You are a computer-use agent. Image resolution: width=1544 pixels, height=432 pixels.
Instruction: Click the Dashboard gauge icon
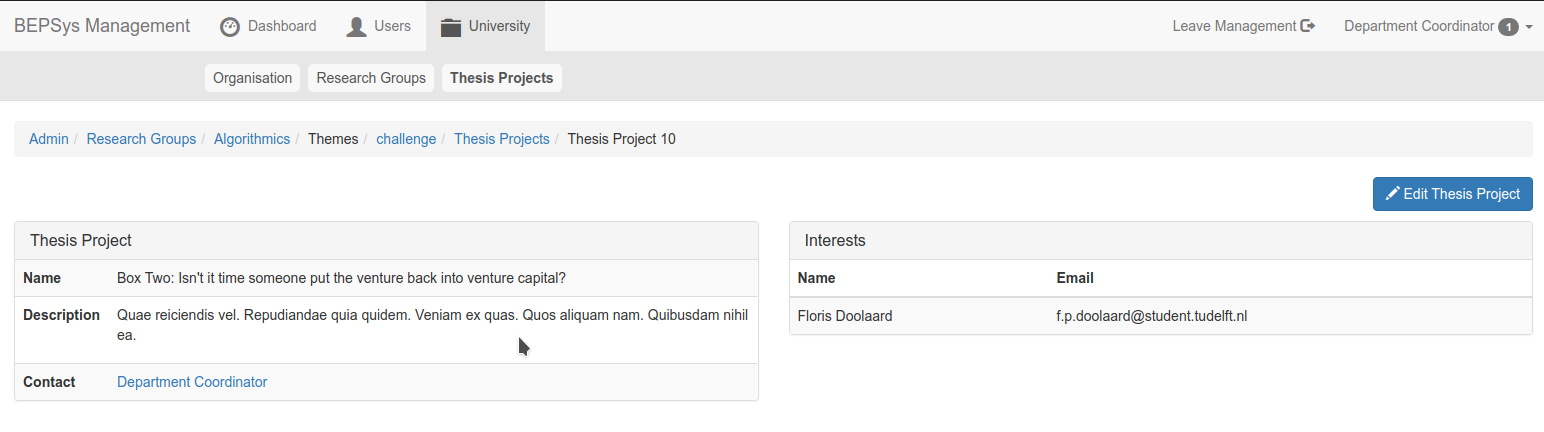230,27
